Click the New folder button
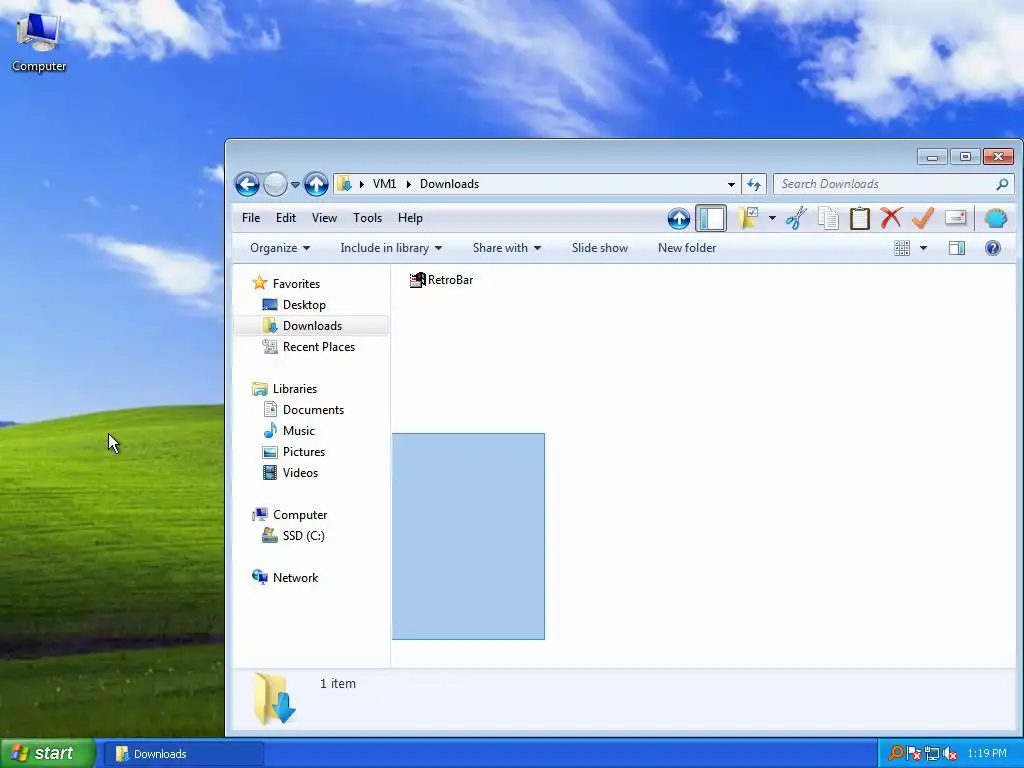Viewport: 1024px width, 768px height. [686, 248]
